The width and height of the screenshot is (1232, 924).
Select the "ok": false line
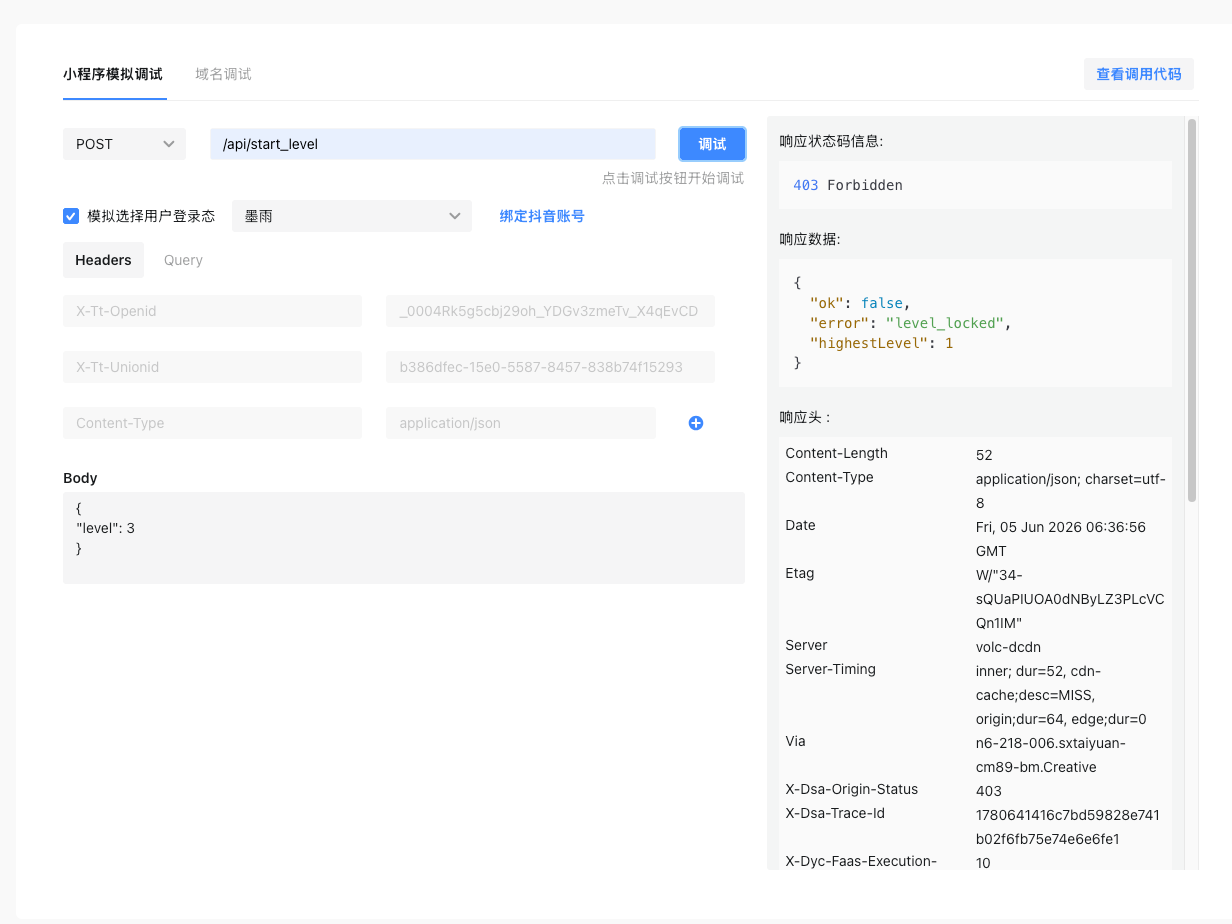coord(860,303)
